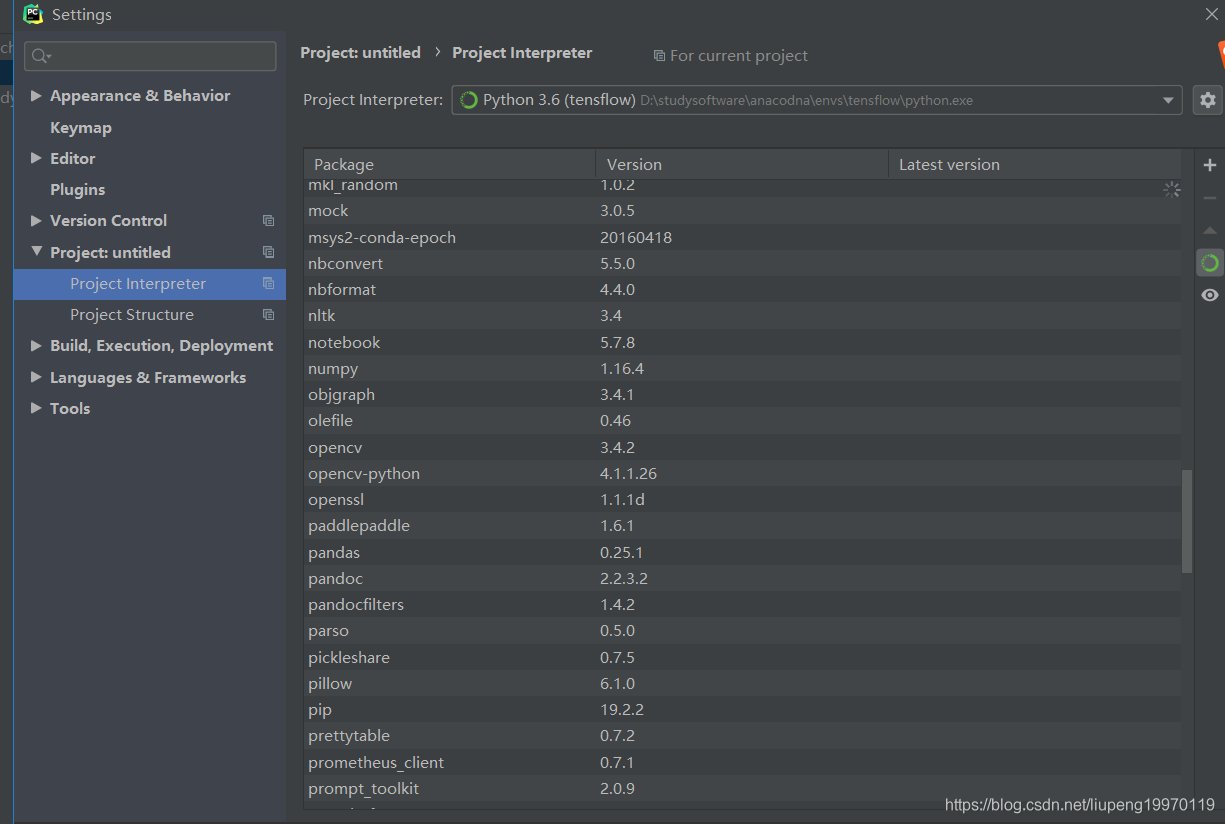This screenshot has height=824, width=1225.
Task: Click the package list vertical scrollbar thumb
Action: tap(1187, 522)
